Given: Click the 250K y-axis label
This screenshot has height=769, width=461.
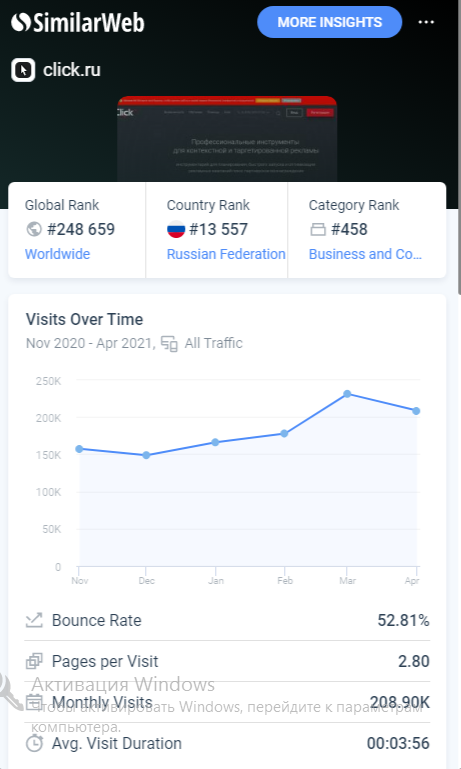Looking at the screenshot, I should tap(49, 381).
